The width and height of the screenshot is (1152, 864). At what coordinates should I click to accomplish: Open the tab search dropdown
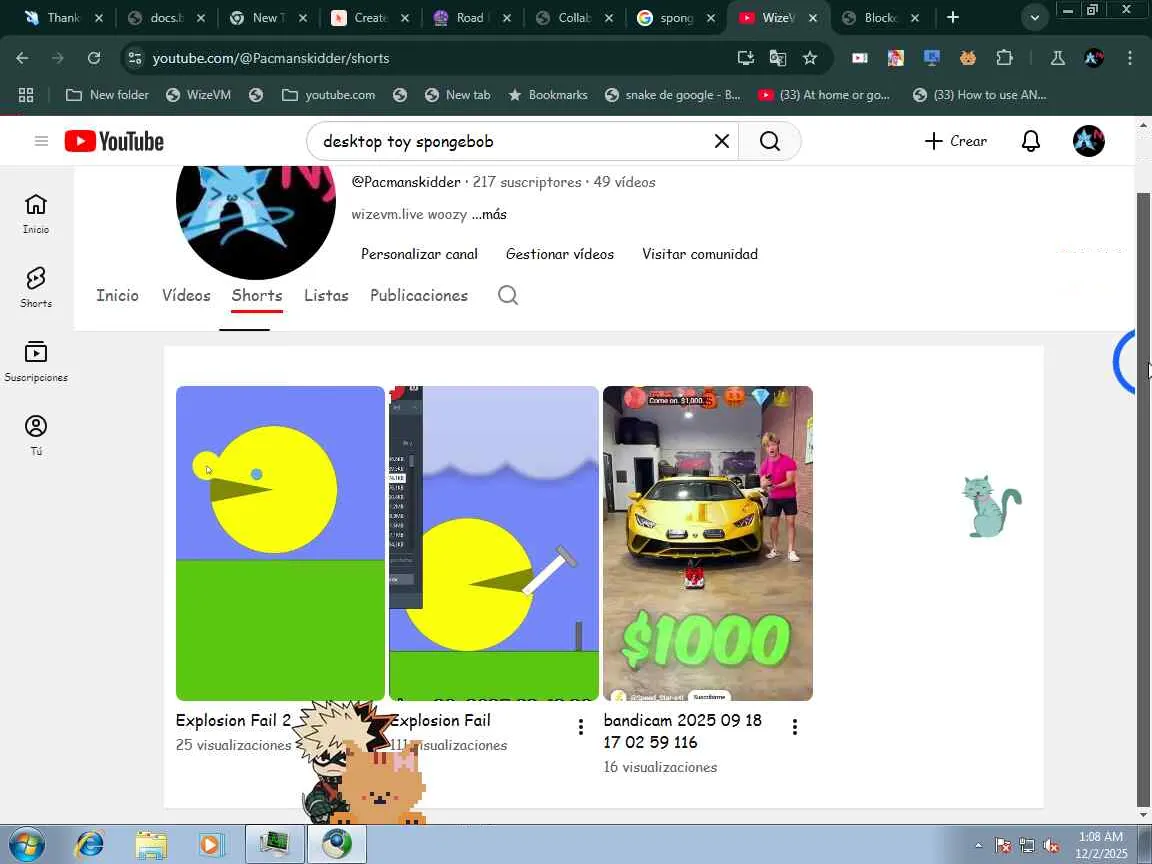[x=1034, y=18]
